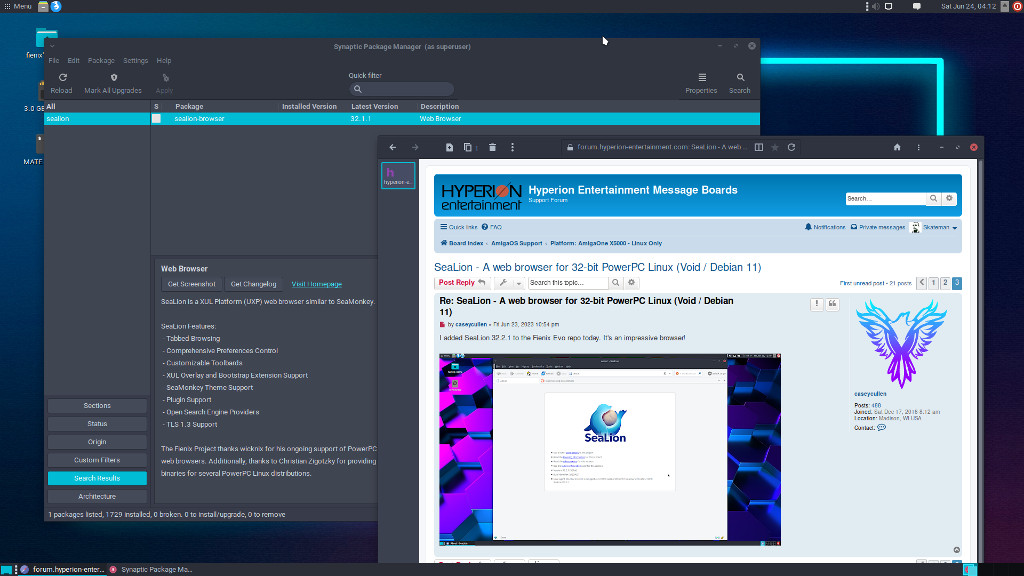Click the duplicate tabs icon in browser toolbar
This screenshot has width=1024, height=576.
coord(468,148)
